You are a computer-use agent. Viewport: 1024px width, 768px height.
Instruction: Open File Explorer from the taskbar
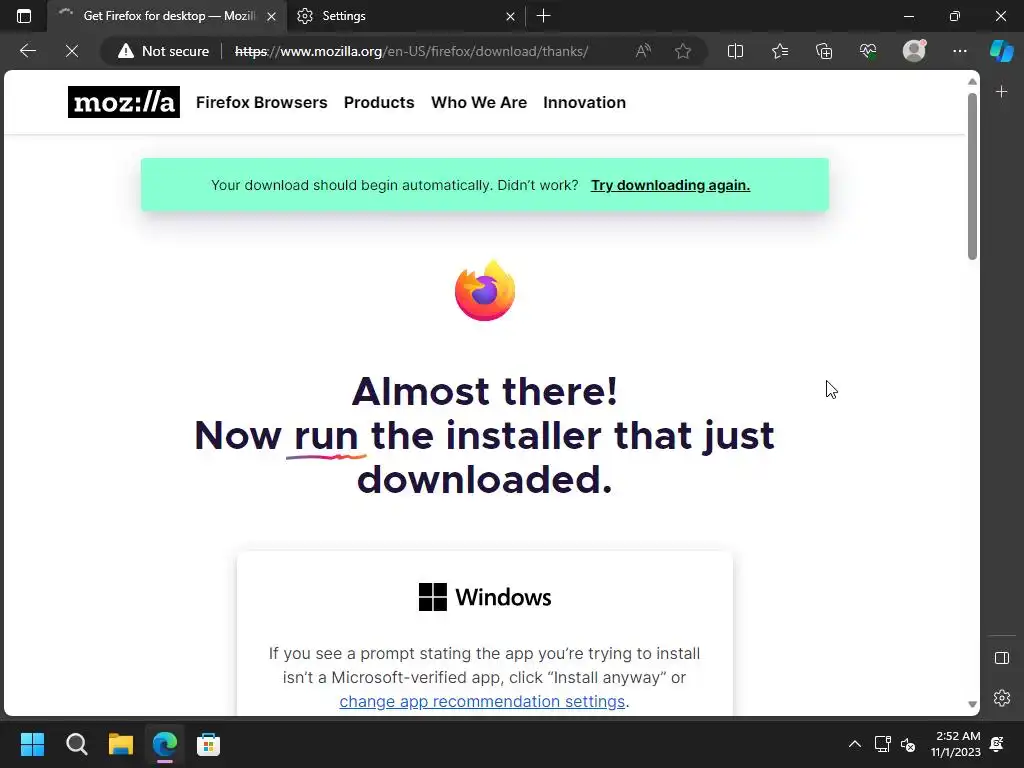pos(121,744)
